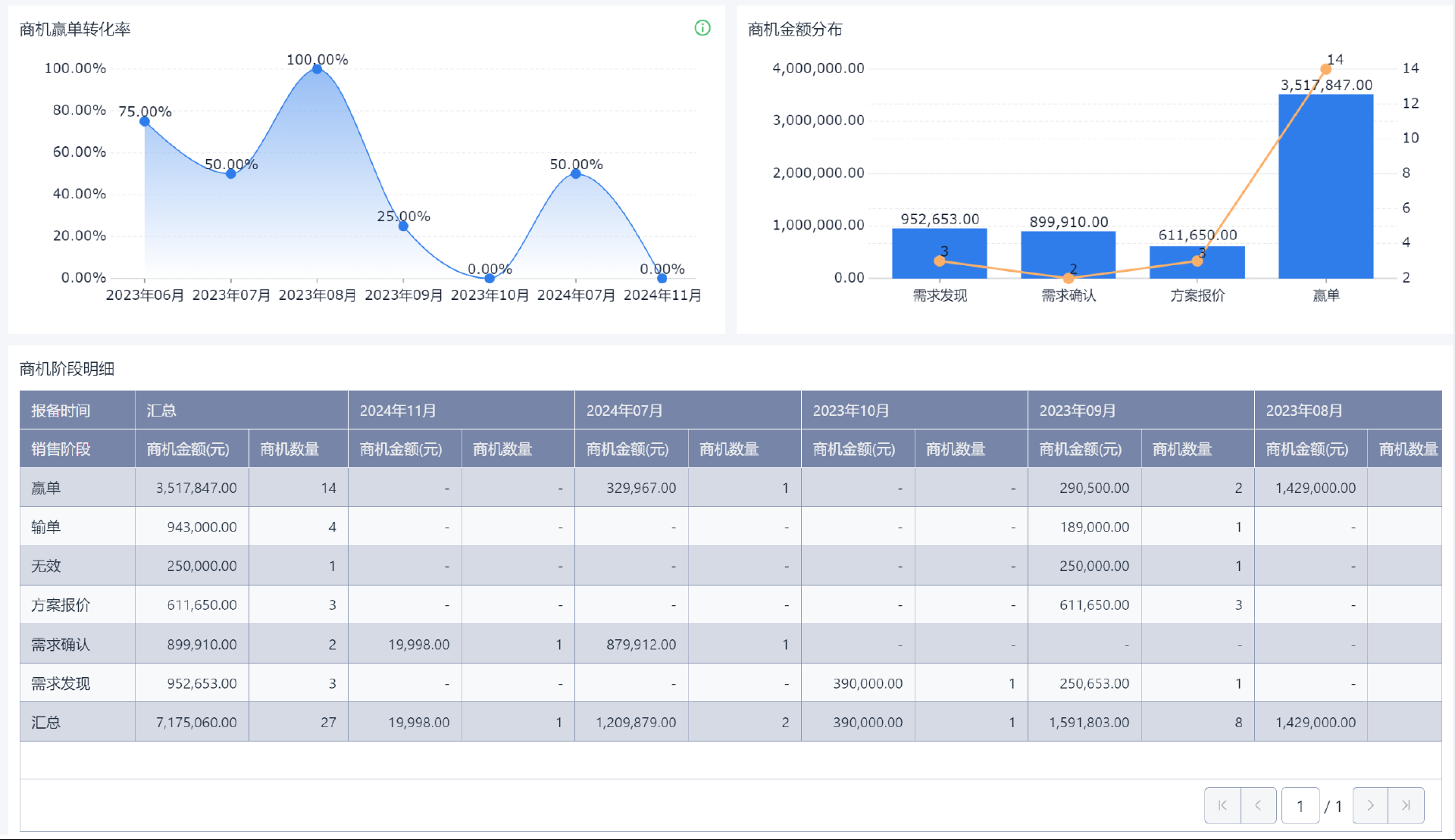
Task: Click the green info icon on the conversion chart
Action: (x=702, y=28)
